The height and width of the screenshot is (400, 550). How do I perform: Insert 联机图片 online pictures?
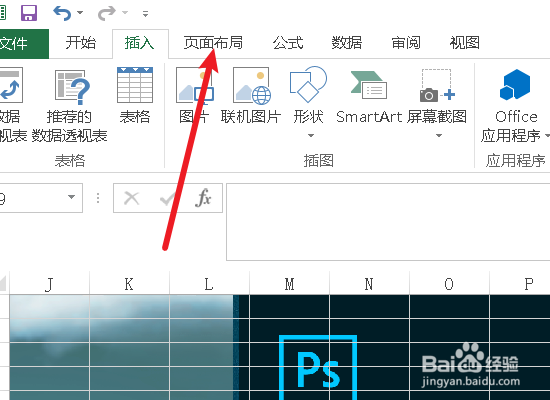point(251,96)
